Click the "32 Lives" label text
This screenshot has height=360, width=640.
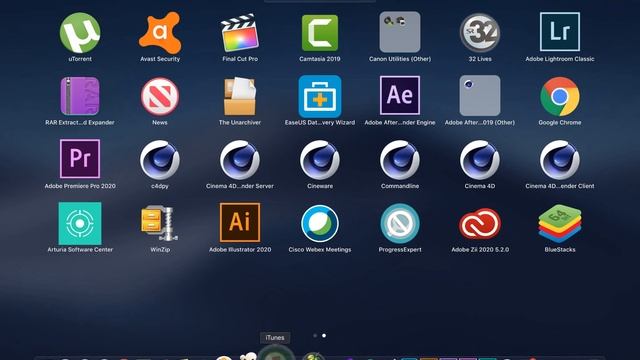tap(480, 59)
